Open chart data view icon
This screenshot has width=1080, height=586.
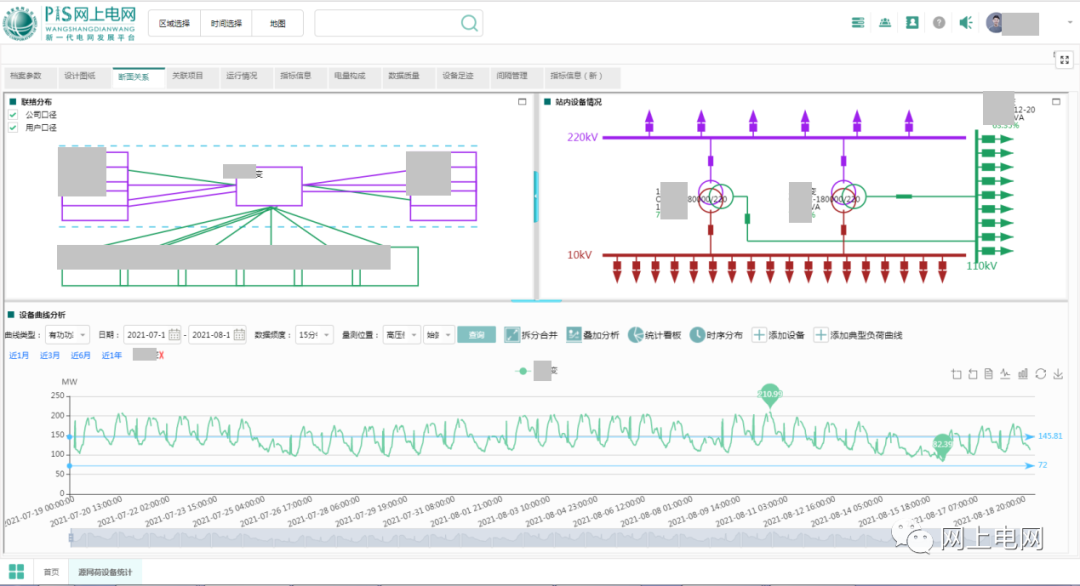988,374
